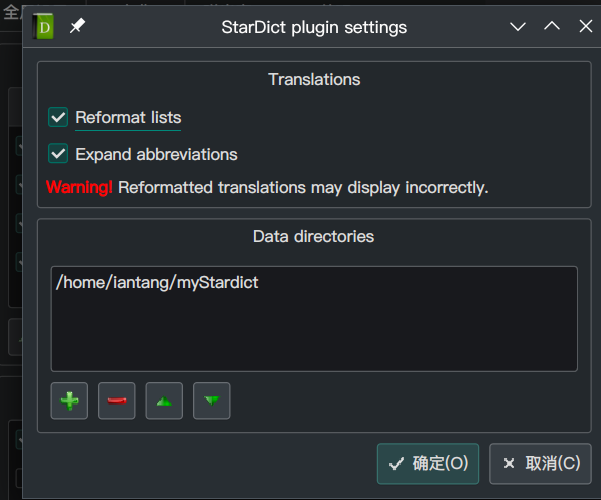Add a new data directory
The width and height of the screenshot is (601, 500).
tap(69, 401)
